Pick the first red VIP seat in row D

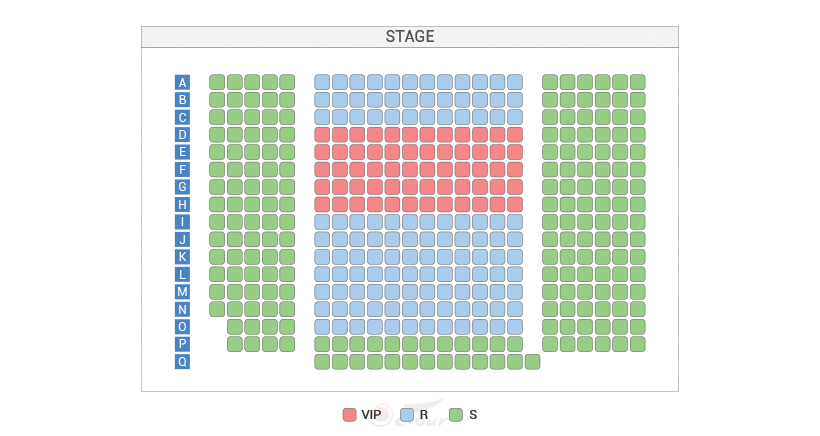coord(322,134)
